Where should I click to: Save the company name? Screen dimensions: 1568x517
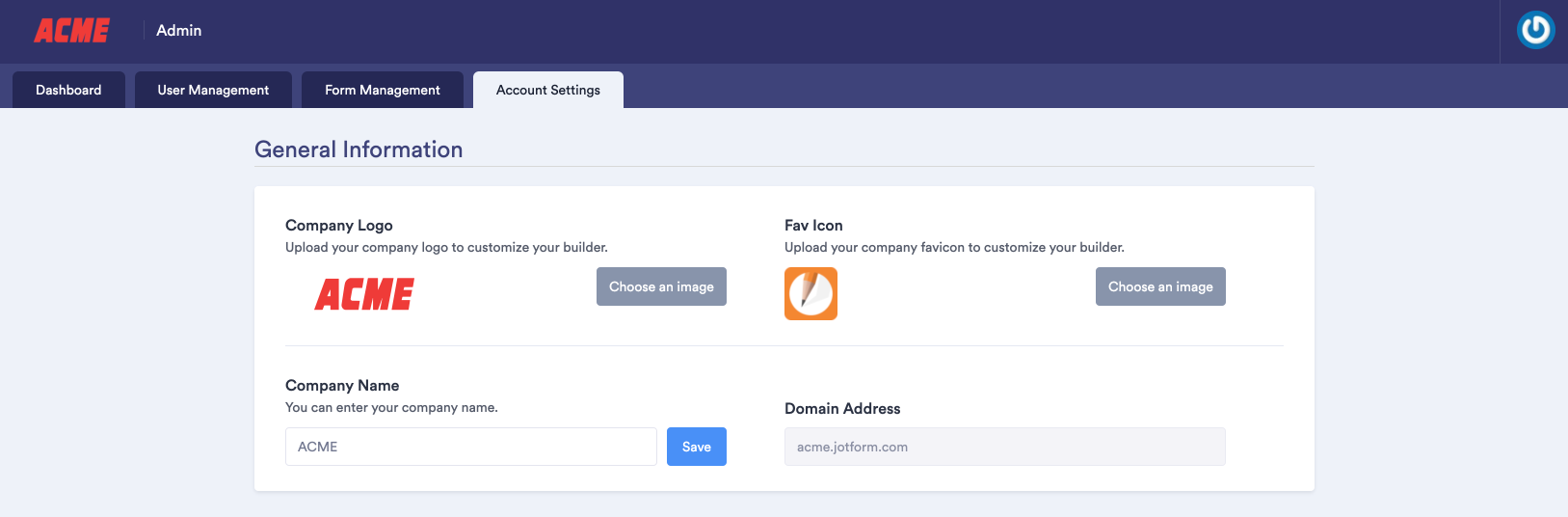click(x=697, y=447)
